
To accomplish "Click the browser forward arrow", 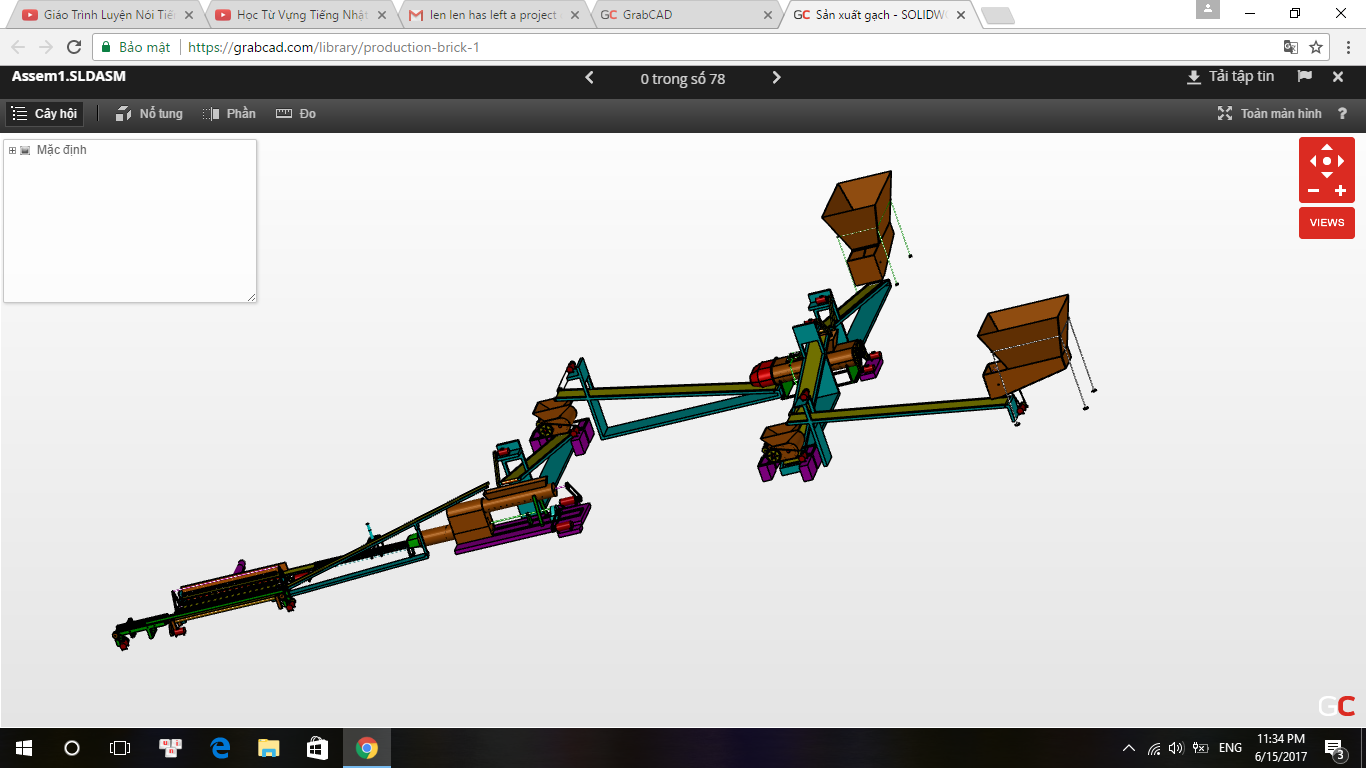I will coord(46,47).
